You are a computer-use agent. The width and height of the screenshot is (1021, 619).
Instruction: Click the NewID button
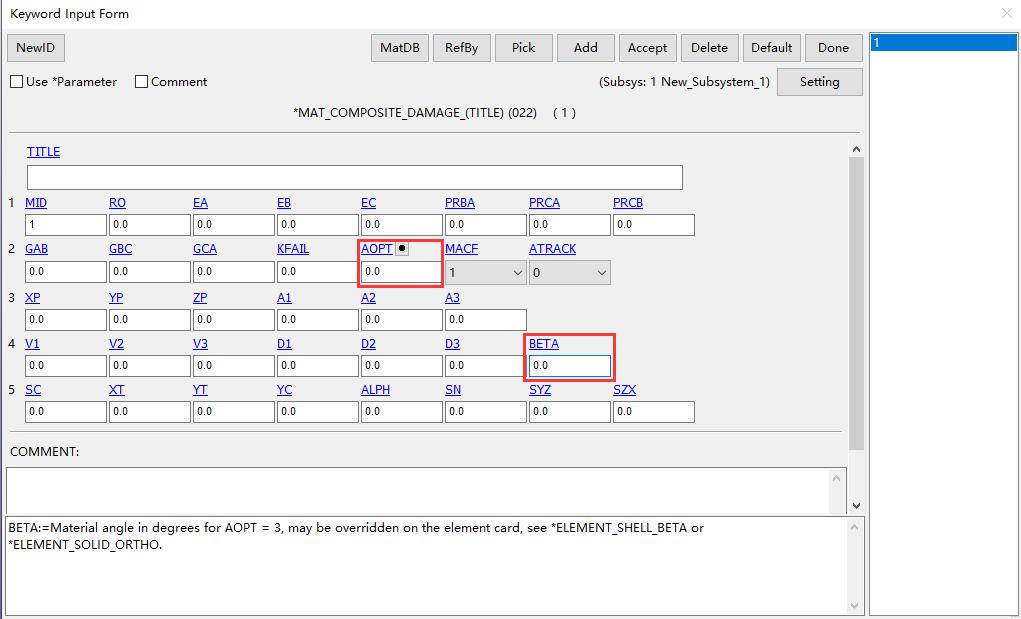36,48
